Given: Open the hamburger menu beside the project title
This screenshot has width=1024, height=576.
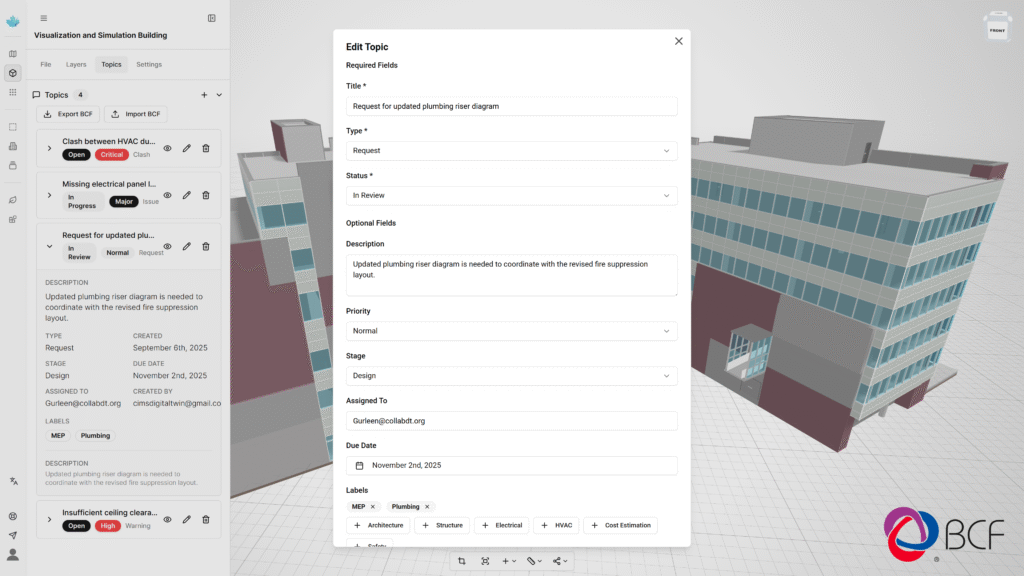Looking at the screenshot, I should click(x=43, y=17).
